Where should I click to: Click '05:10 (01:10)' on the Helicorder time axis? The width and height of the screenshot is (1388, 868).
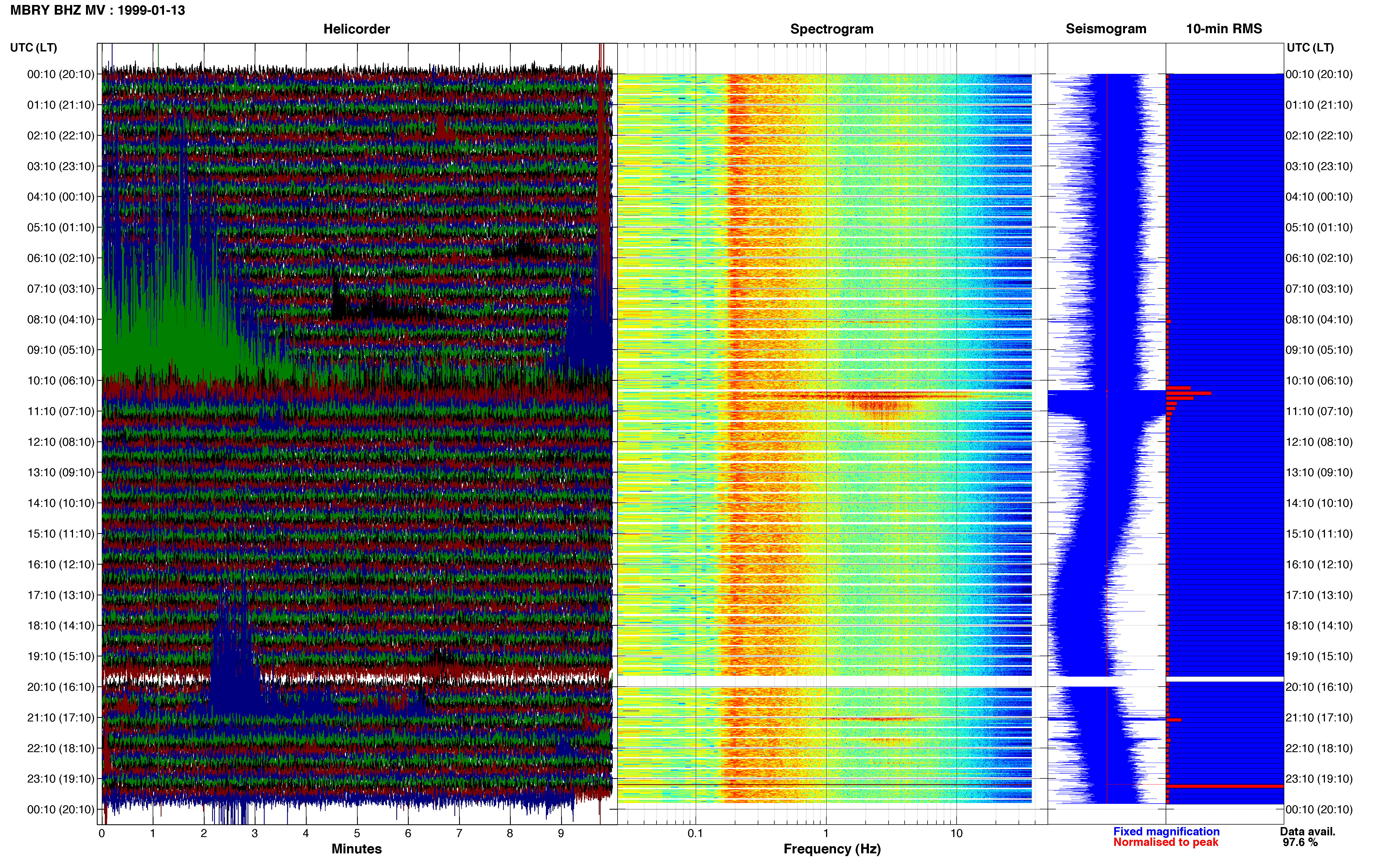(x=61, y=227)
